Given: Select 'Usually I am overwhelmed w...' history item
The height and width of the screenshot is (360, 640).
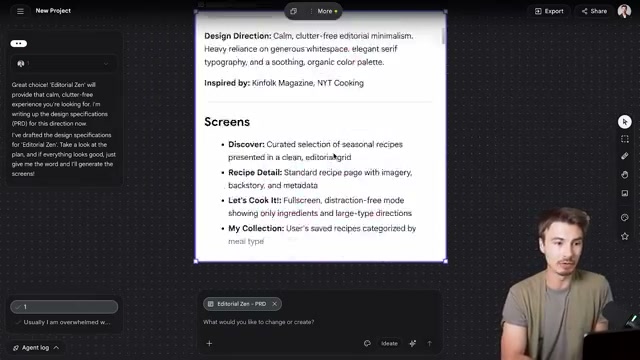Looking at the screenshot, I should [64, 322].
